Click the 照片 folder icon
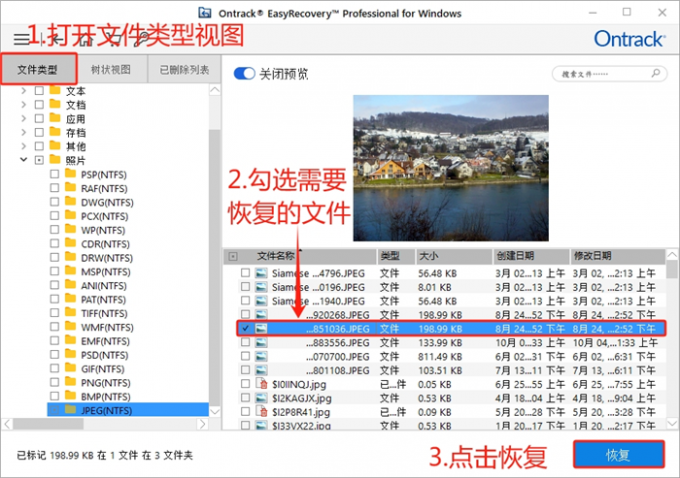The height and width of the screenshot is (478, 680). click(55, 160)
